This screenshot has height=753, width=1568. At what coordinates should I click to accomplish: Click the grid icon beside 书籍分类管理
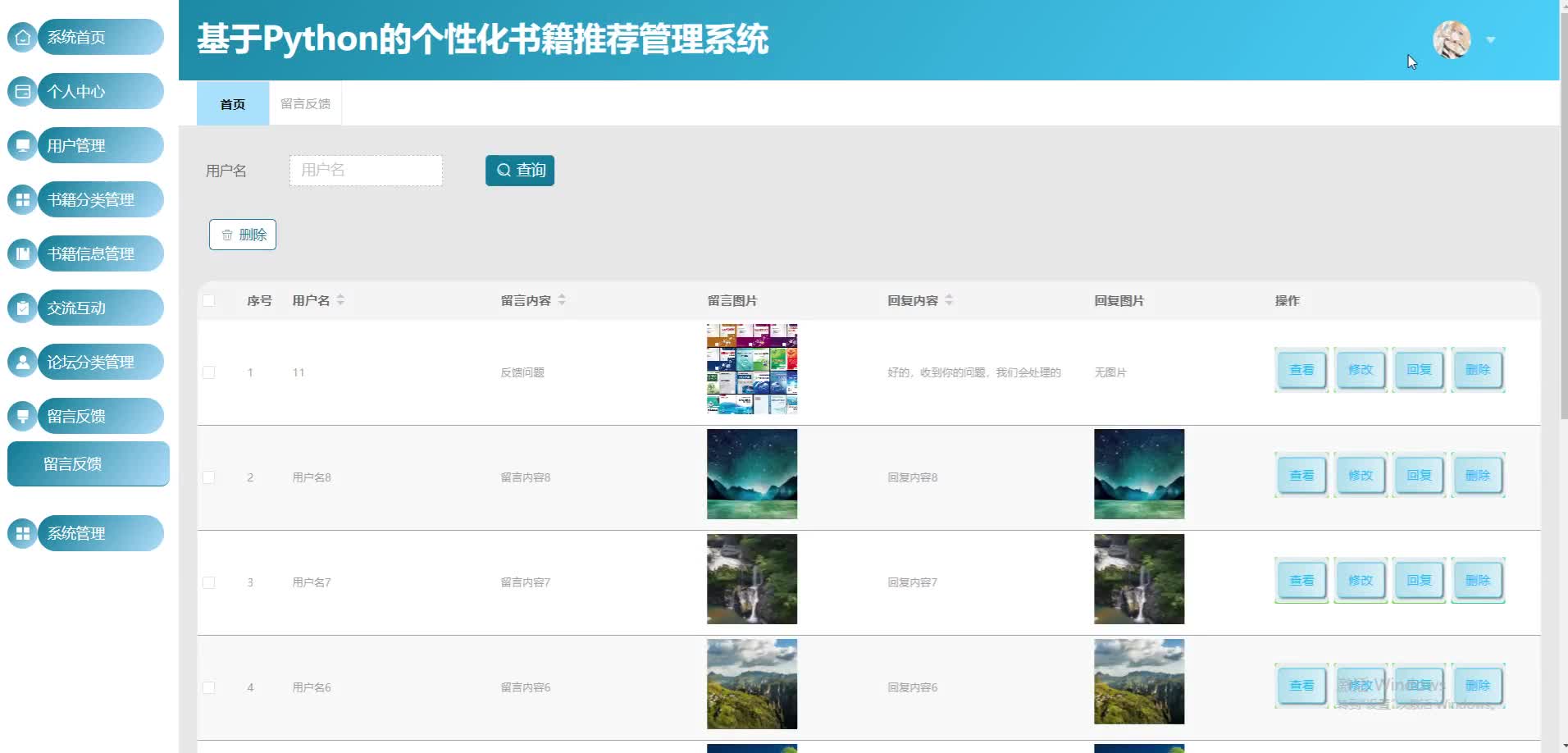(23, 199)
